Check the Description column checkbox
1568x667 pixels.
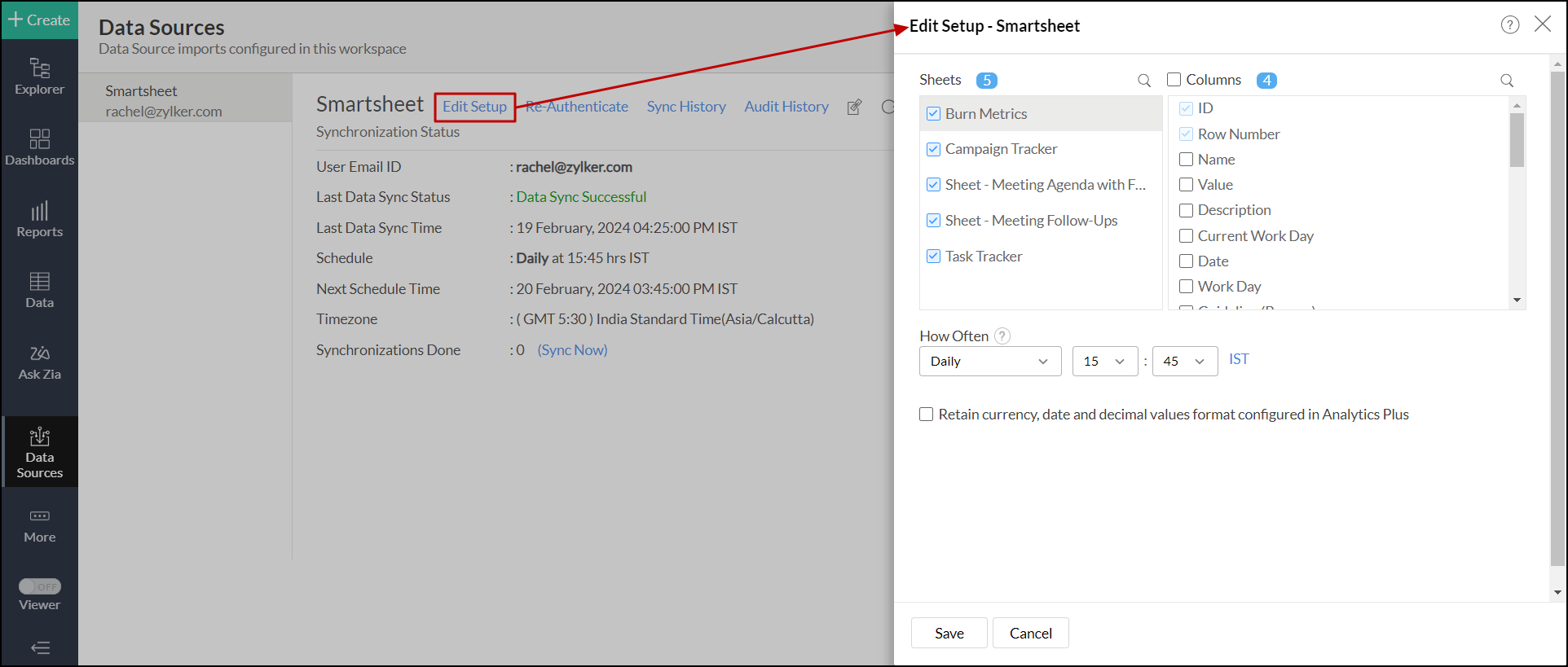pos(1186,210)
